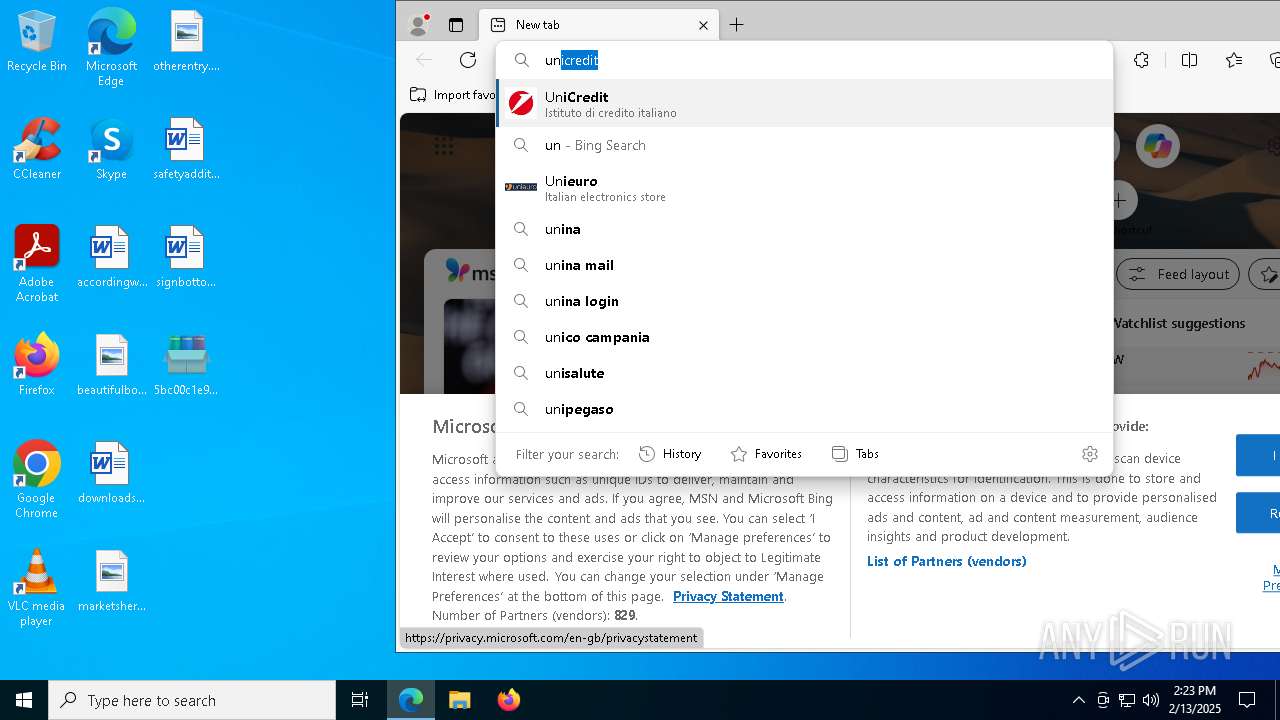Choose 'un - Bing Search' suggestion
Image resolution: width=1280 pixels, height=720 pixels.
point(805,146)
